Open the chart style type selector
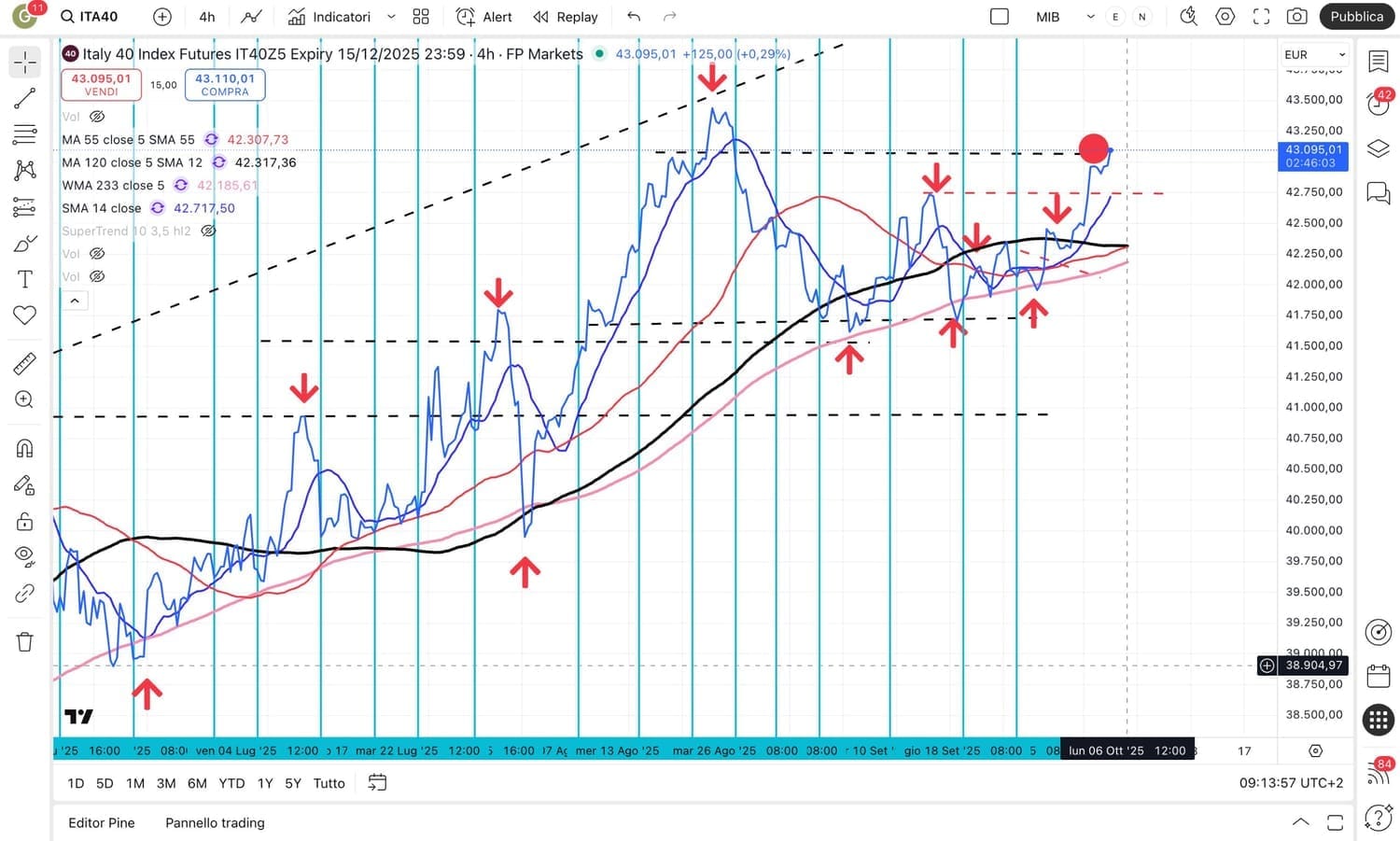1400x841 pixels. pyautogui.click(x=250, y=17)
